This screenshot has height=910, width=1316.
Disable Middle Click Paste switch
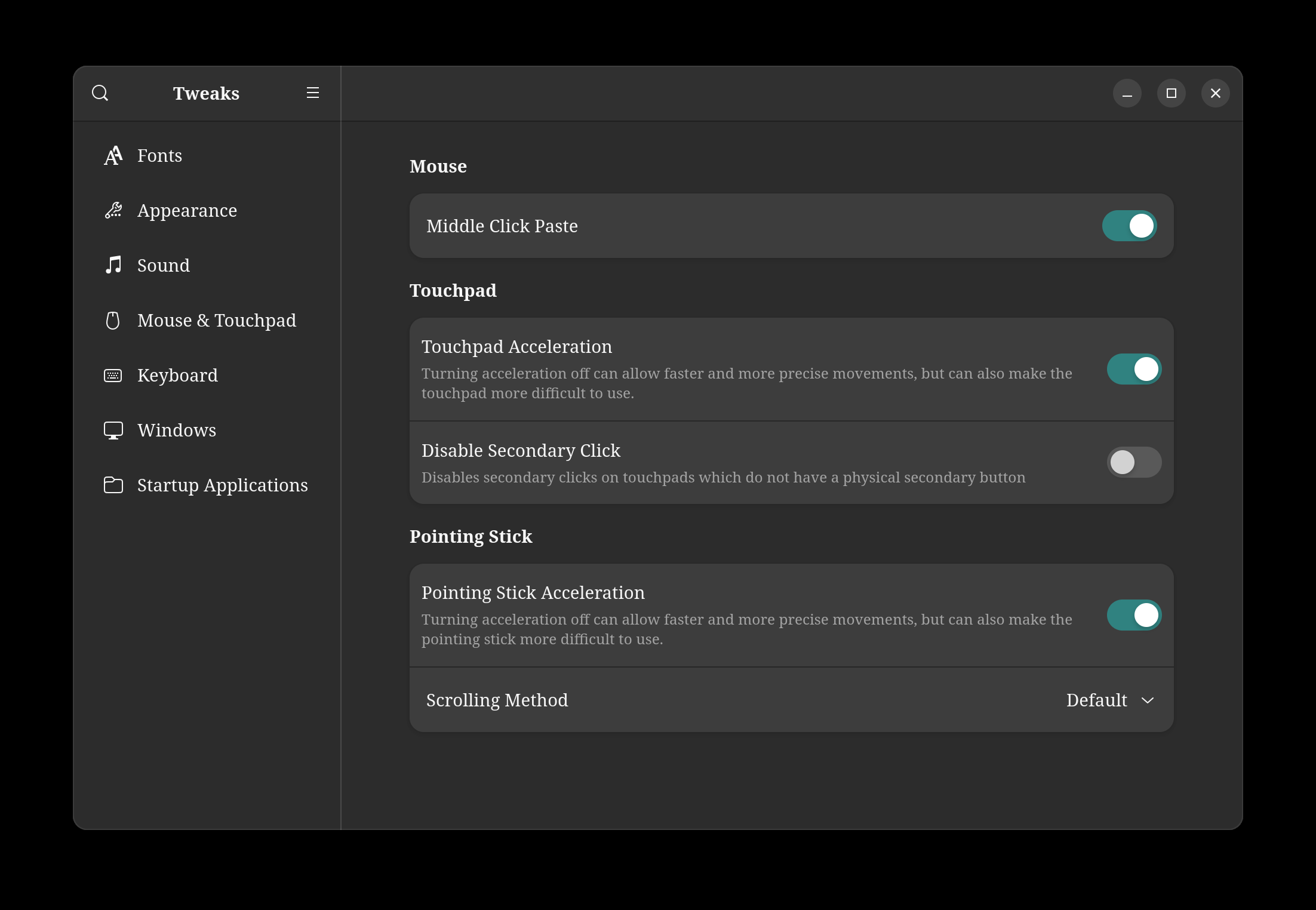(x=1129, y=226)
